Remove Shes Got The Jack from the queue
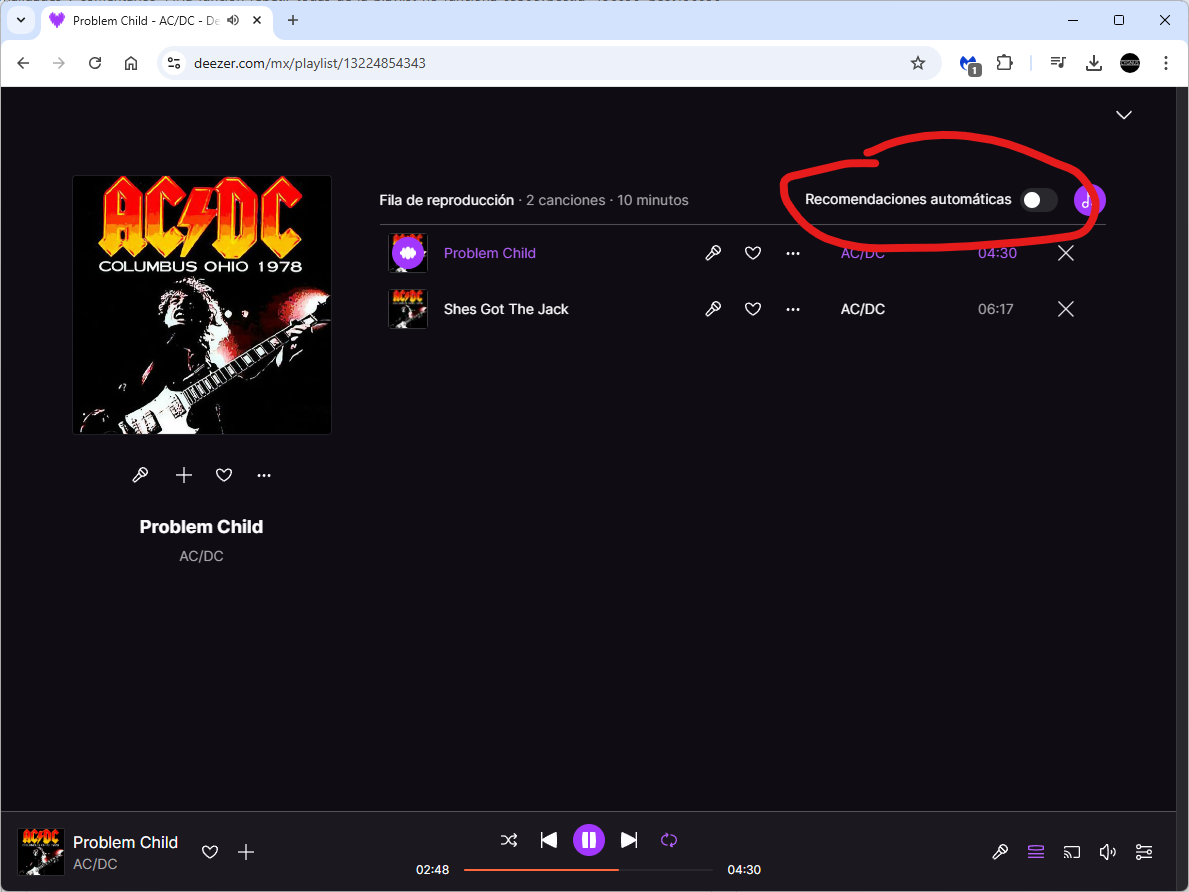Viewport: 1189px width, 892px height. pyautogui.click(x=1065, y=309)
